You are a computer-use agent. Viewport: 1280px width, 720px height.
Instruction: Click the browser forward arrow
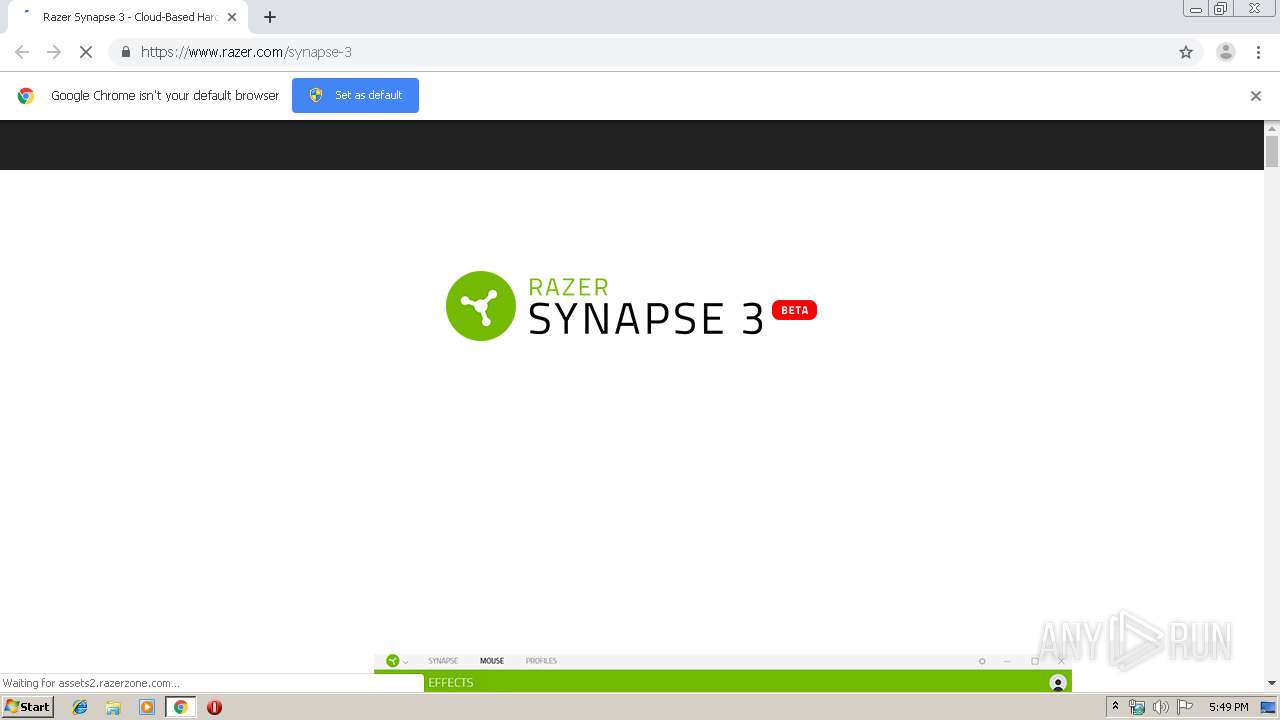click(54, 52)
